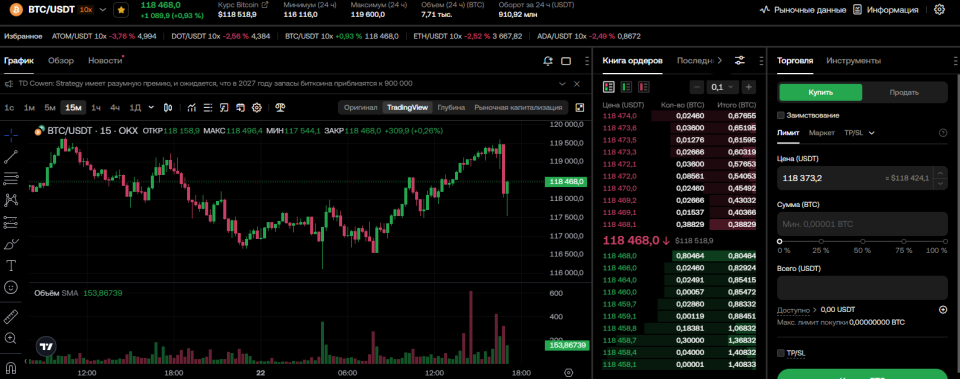Open the order book panel three-dot menu
Image resolution: width=960 pixels, height=379 pixels.
761,61
